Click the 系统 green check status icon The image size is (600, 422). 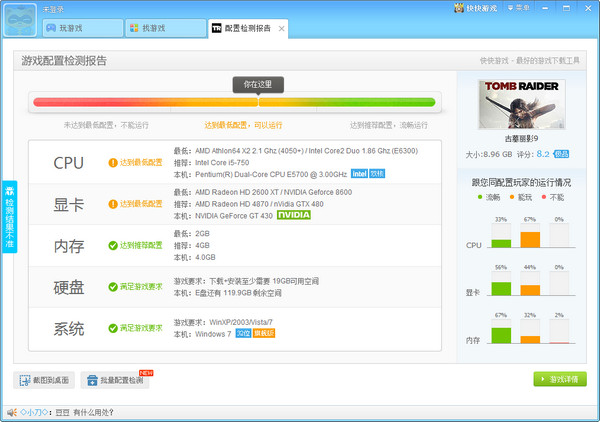point(113,328)
